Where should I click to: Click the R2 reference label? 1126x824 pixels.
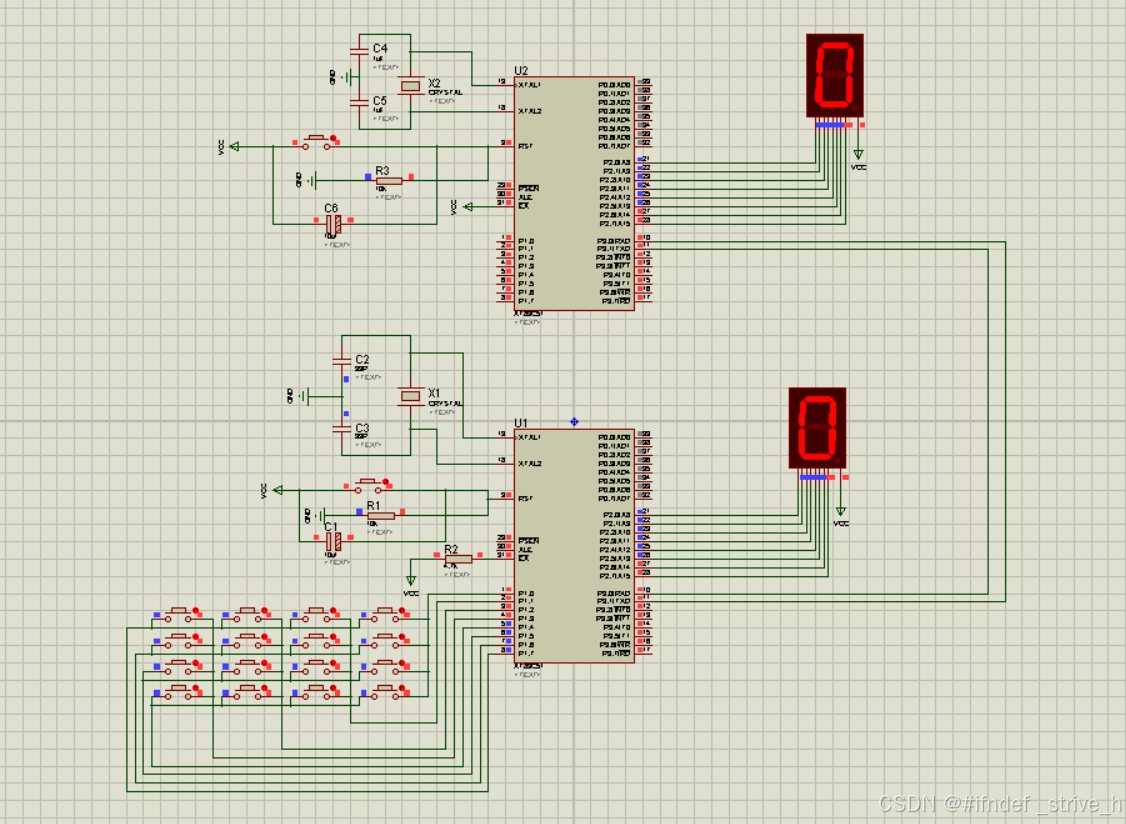tap(451, 549)
